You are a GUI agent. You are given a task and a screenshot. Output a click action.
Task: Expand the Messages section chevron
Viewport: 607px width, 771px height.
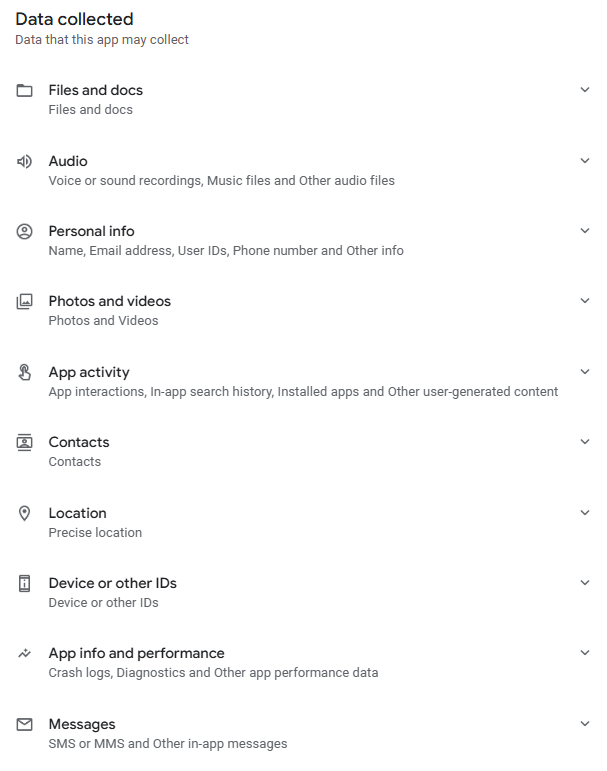pyautogui.click(x=585, y=723)
